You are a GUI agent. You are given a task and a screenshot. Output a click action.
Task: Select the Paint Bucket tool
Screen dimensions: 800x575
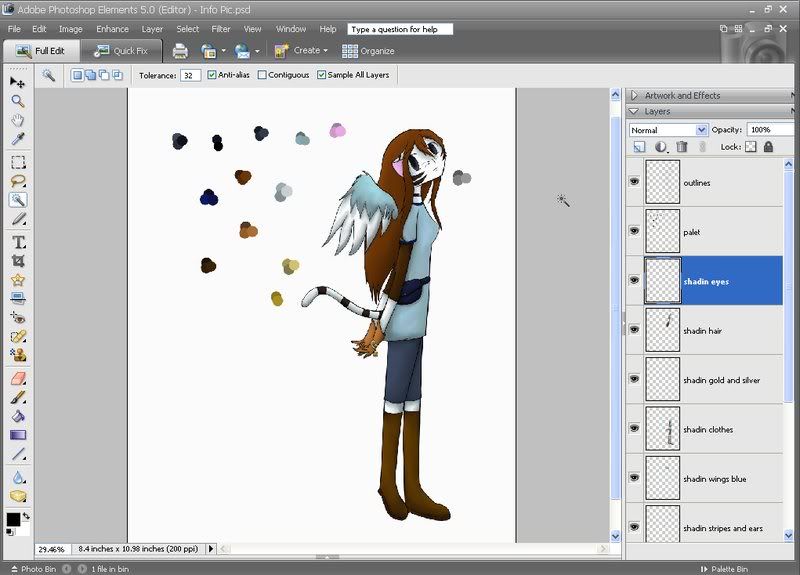click(x=18, y=416)
